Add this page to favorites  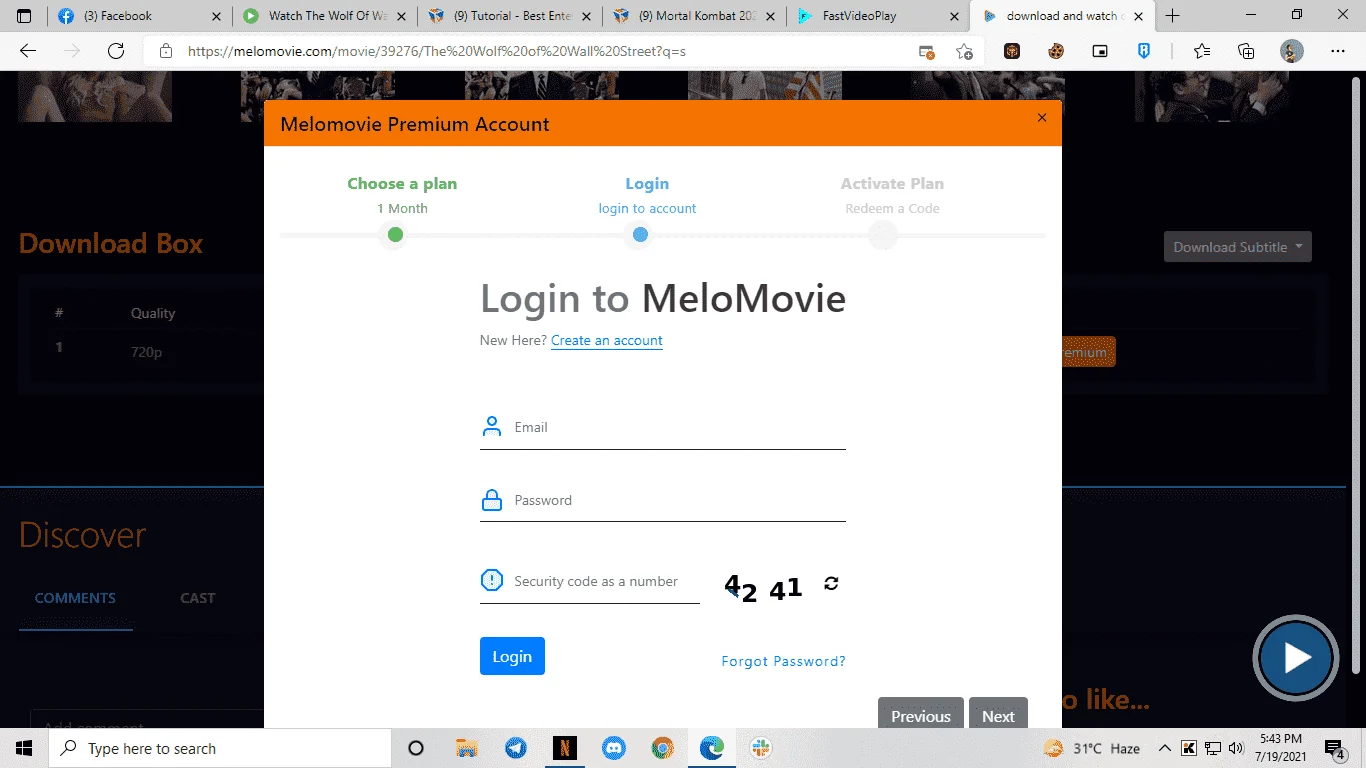(x=964, y=51)
